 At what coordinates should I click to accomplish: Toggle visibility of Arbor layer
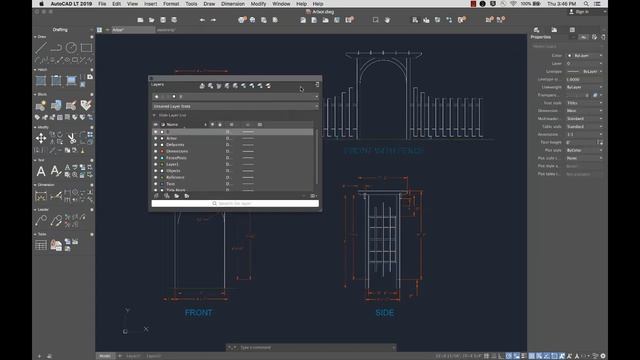(x=156, y=138)
